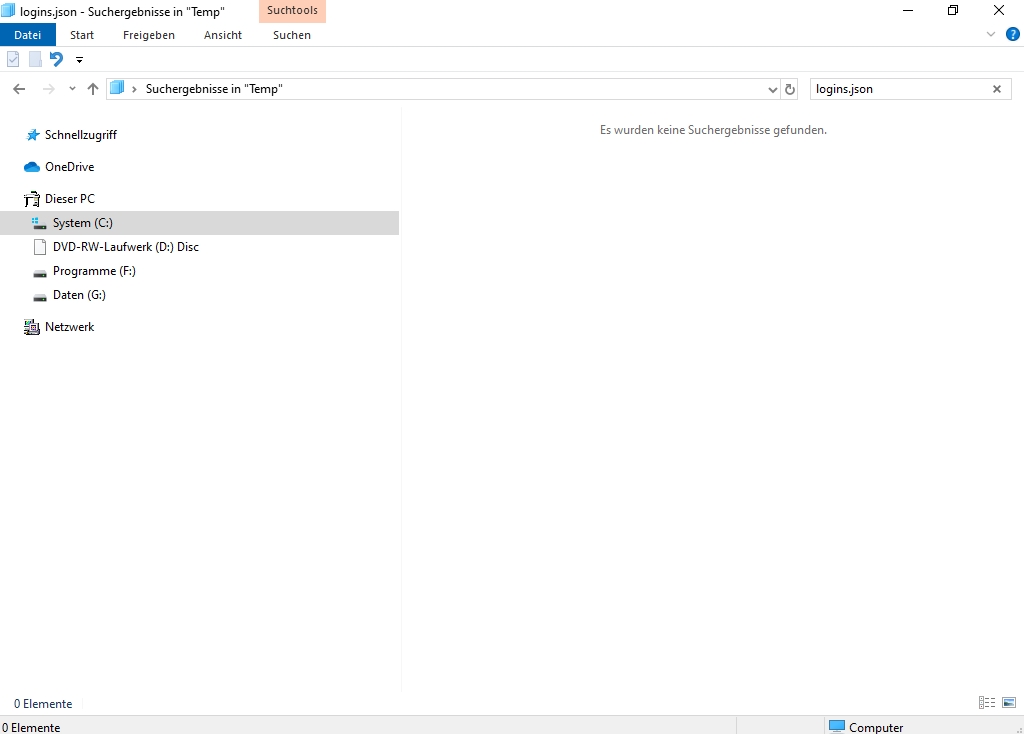This screenshot has height=734, width=1024.
Task: Restore down the Explorer window
Action: pyautogui.click(x=953, y=10)
